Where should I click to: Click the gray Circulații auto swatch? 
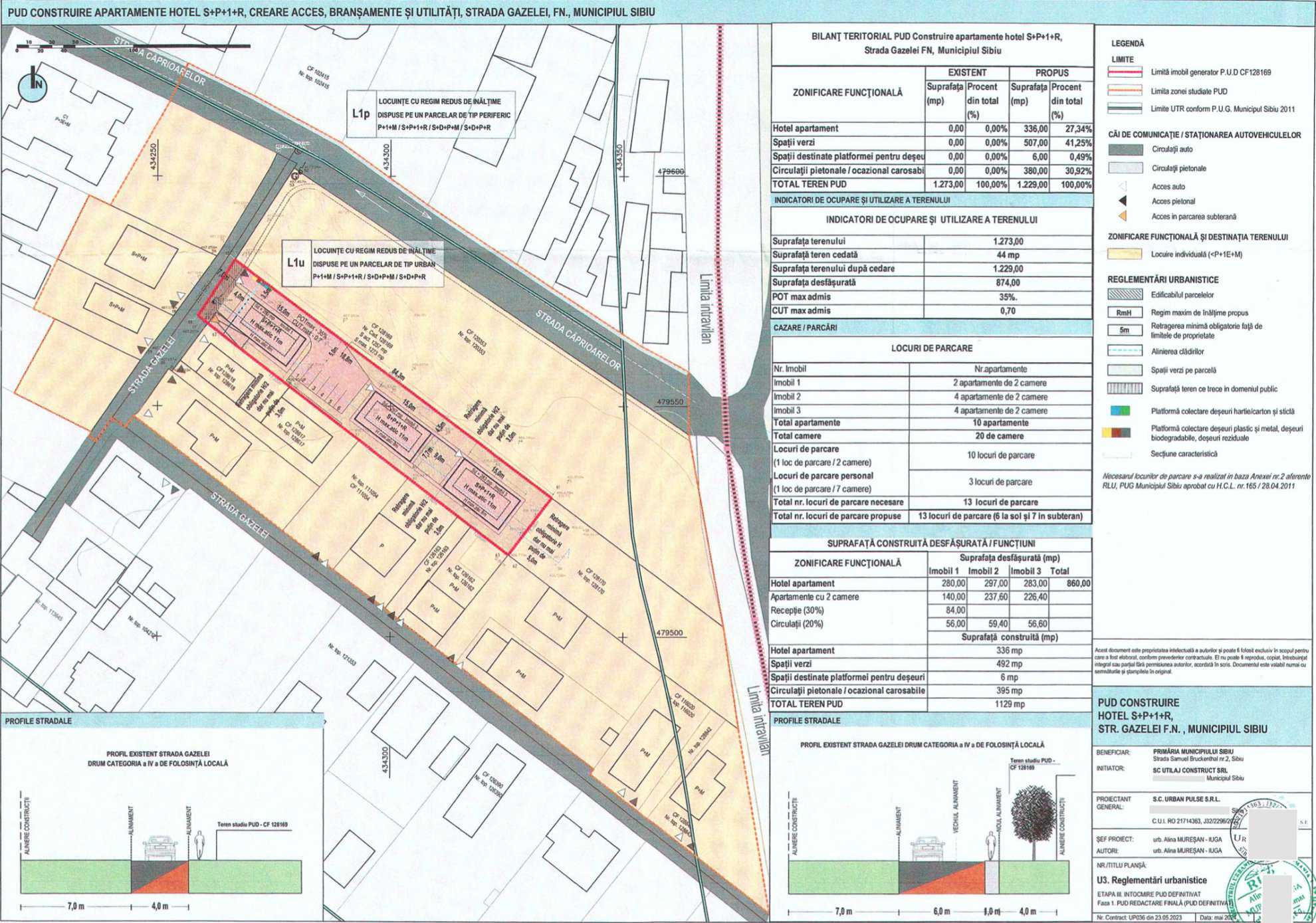(x=1124, y=150)
